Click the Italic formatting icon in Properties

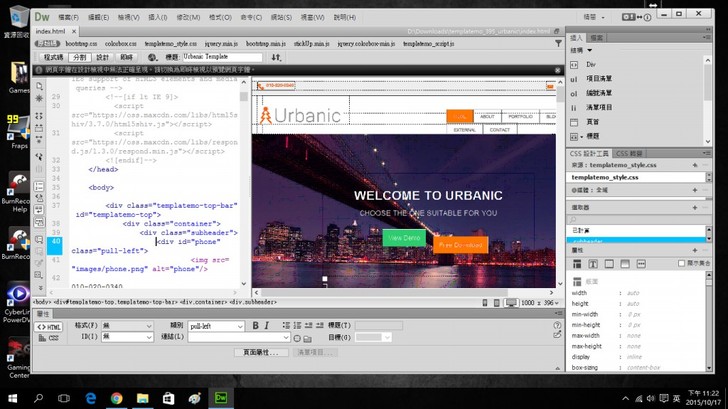(267, 326)
